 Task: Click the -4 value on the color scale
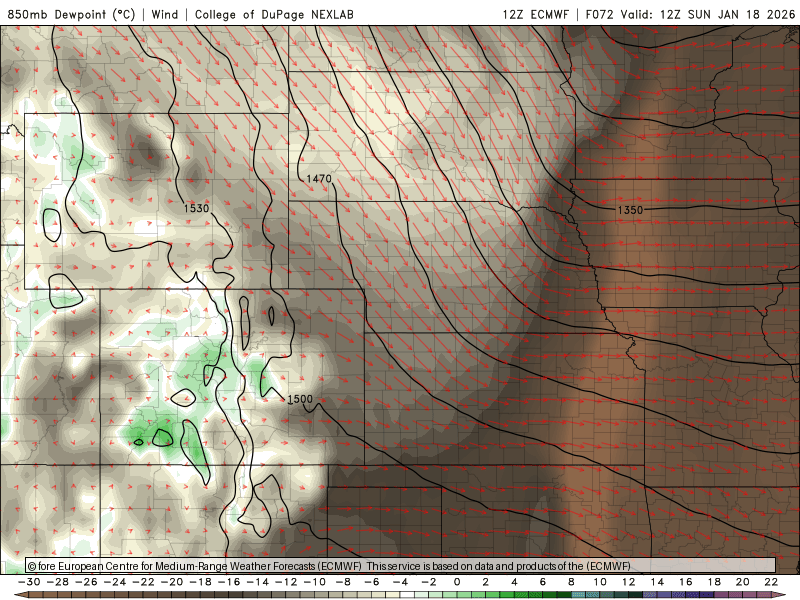point(401,582)
